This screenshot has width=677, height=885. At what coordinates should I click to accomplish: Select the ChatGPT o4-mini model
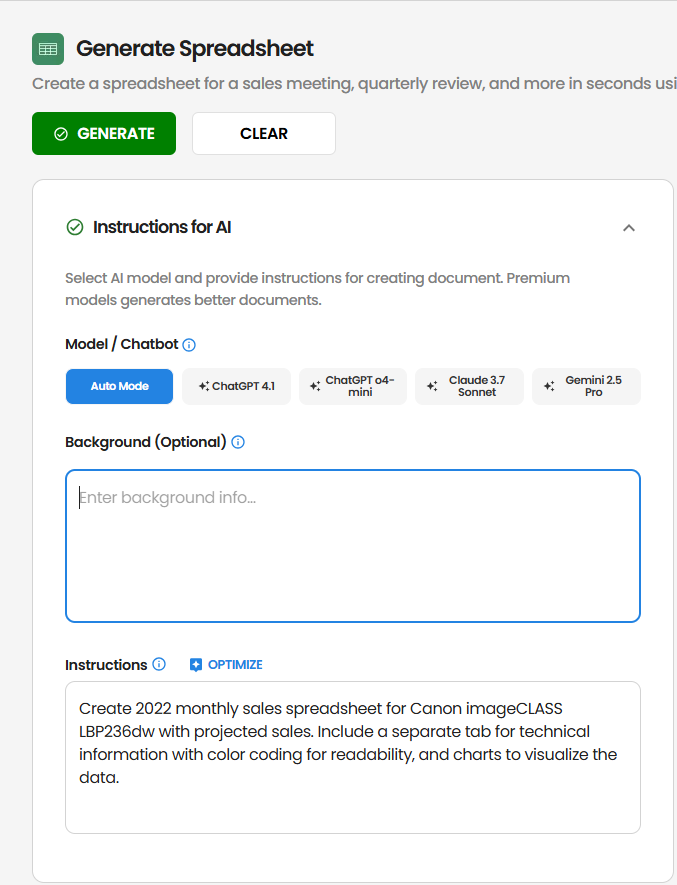click(x=352, y=386)
